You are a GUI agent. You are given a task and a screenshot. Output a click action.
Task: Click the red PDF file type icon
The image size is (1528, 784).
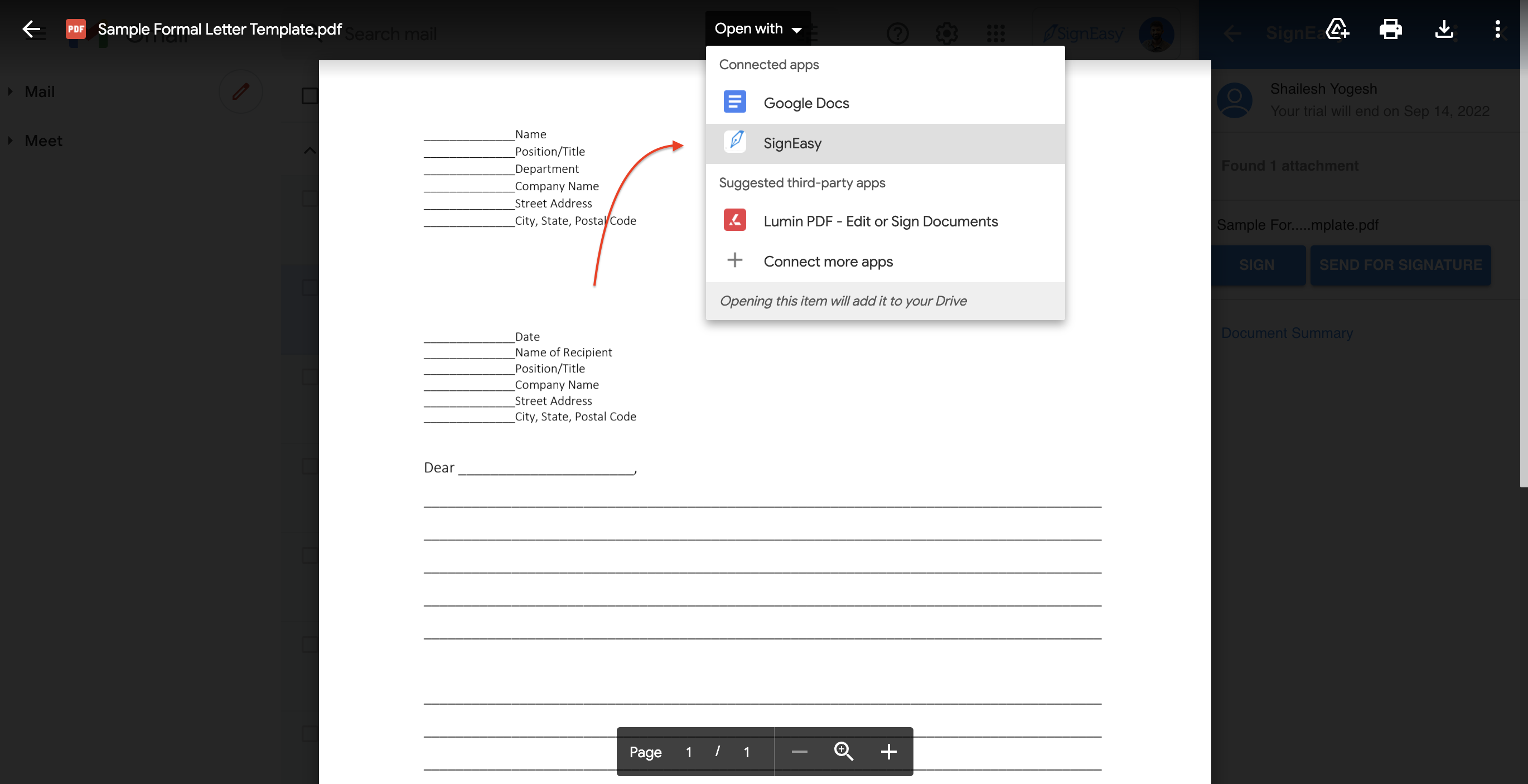tap(75, 28)
